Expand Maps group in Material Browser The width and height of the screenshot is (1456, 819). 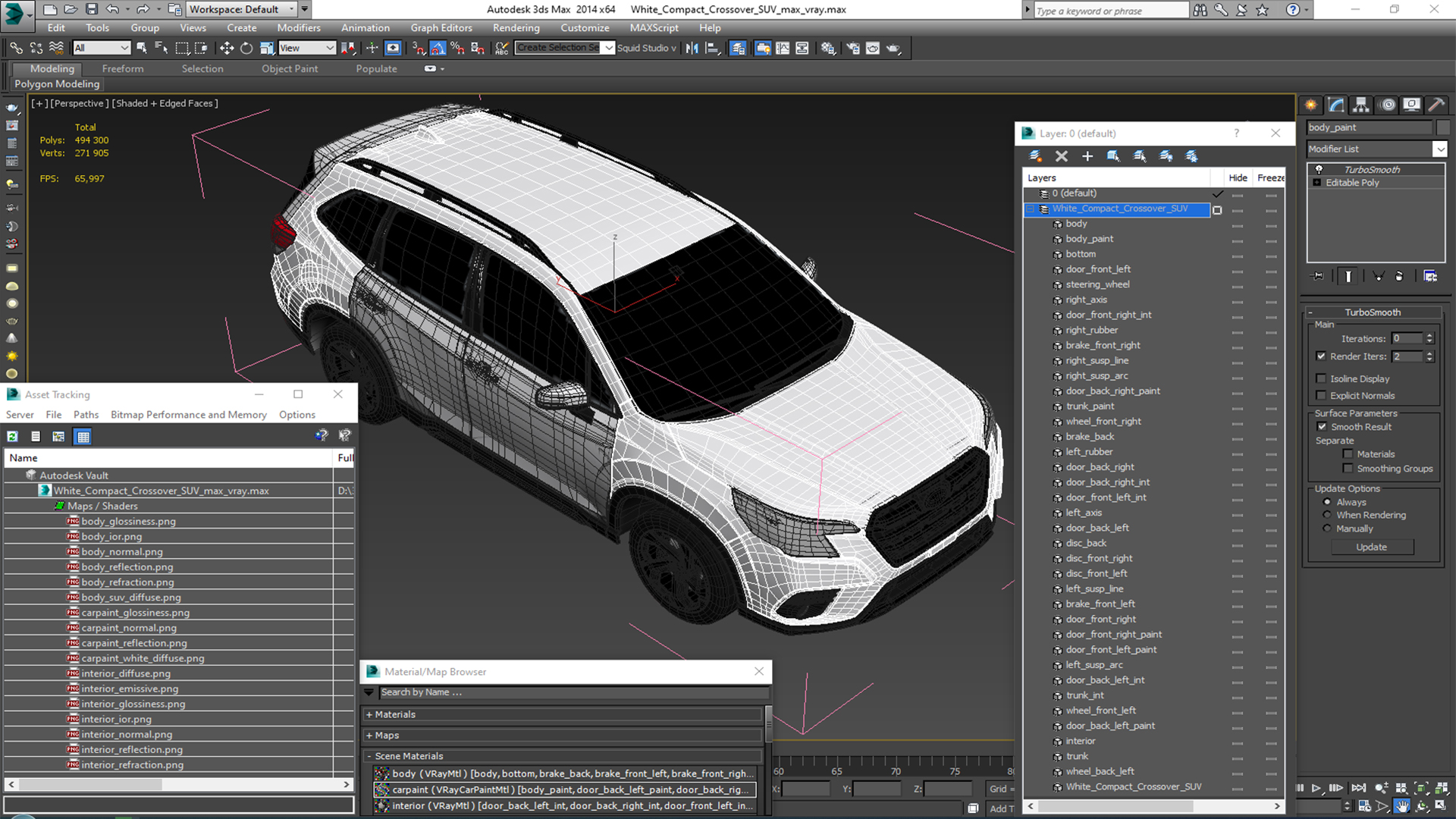[x=369, y=736]
